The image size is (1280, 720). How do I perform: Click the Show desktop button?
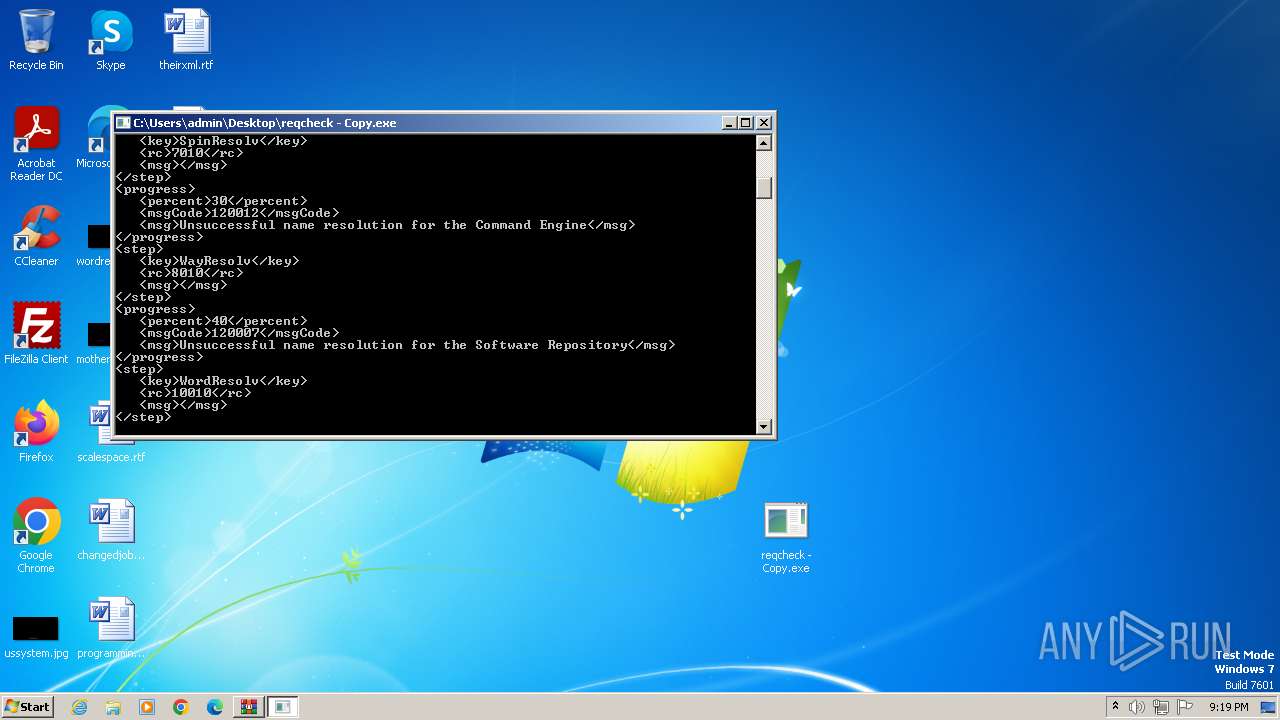[1269, 707]
